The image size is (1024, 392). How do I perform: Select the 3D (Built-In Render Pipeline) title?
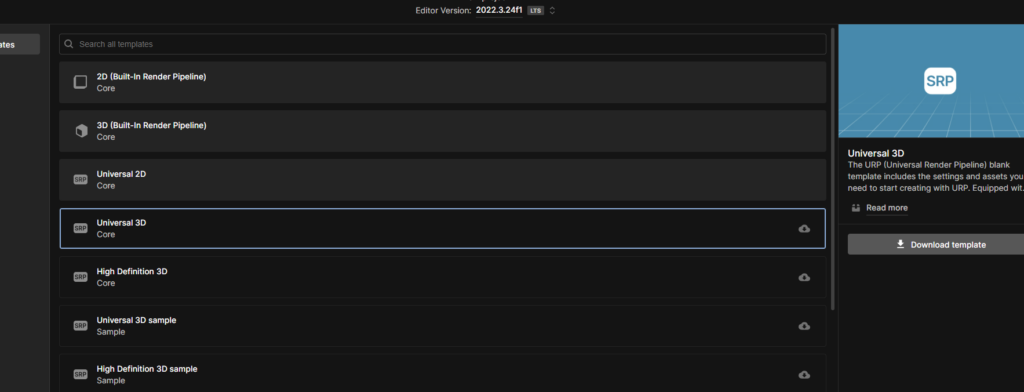pos(152,125)
